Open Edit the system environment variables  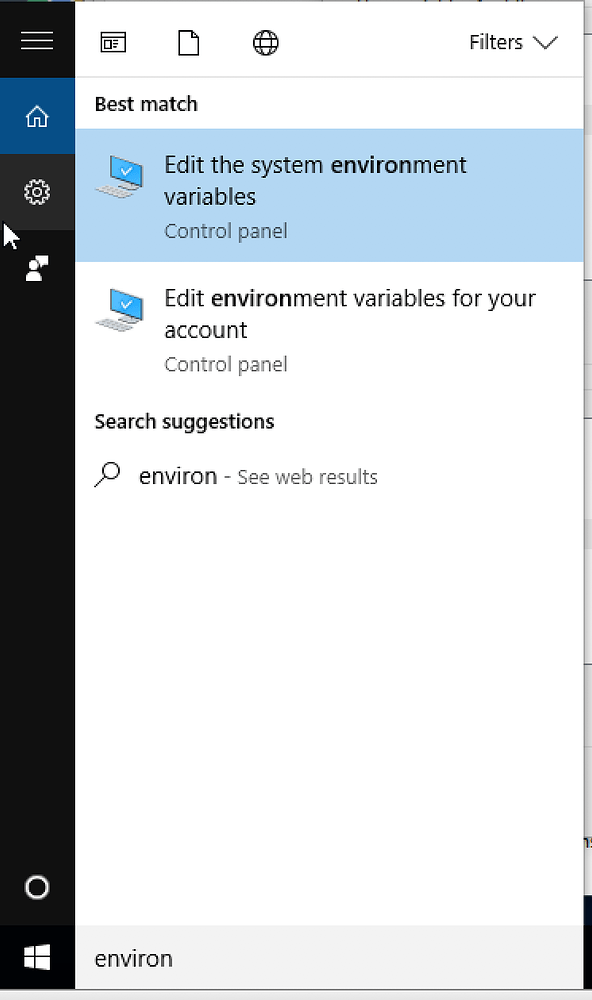click(x=329, y=195)
